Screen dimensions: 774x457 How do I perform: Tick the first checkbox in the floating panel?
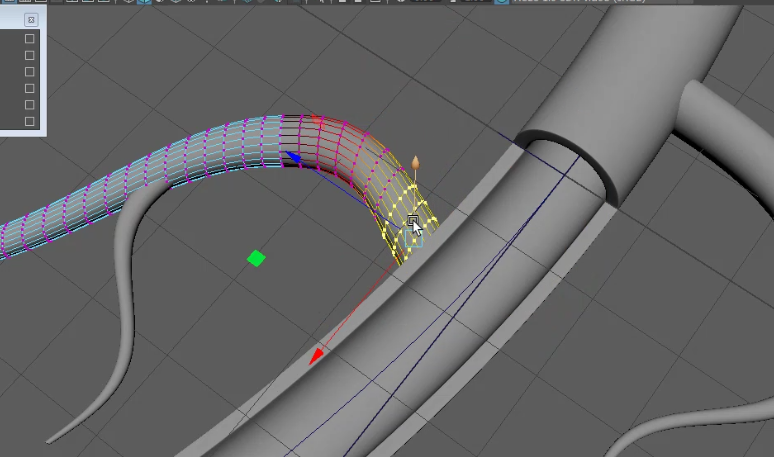pos(30,38)
